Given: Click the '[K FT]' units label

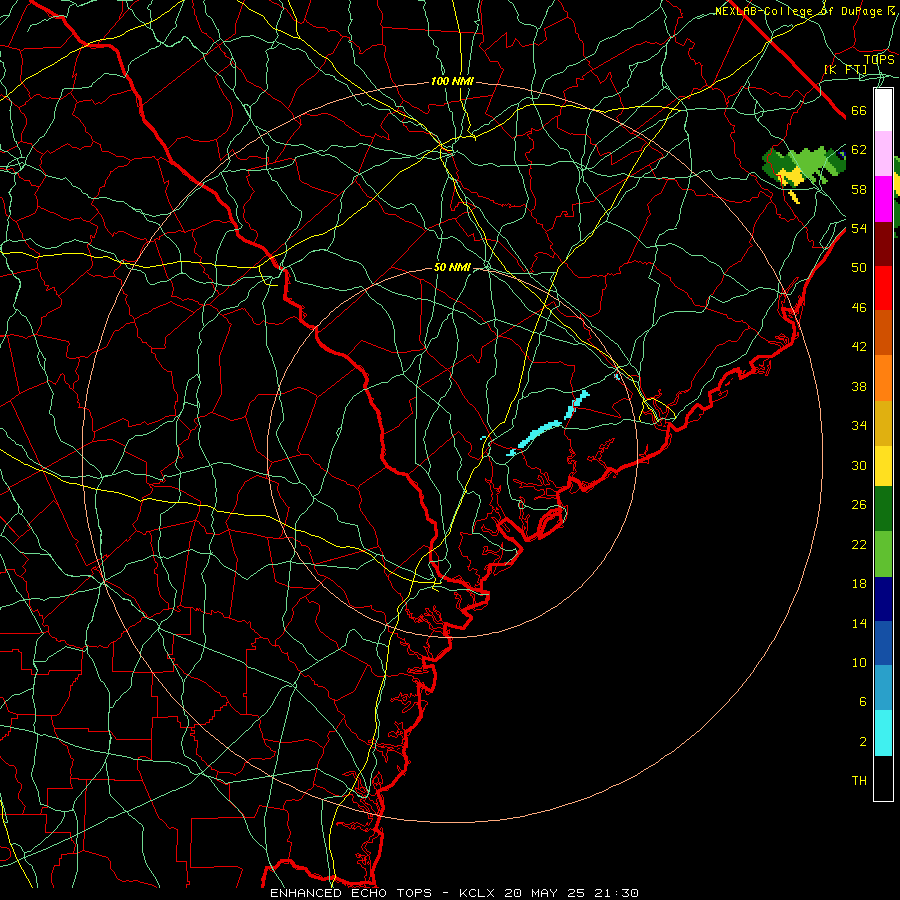Looking at the screenshot, I should (845, 69).
